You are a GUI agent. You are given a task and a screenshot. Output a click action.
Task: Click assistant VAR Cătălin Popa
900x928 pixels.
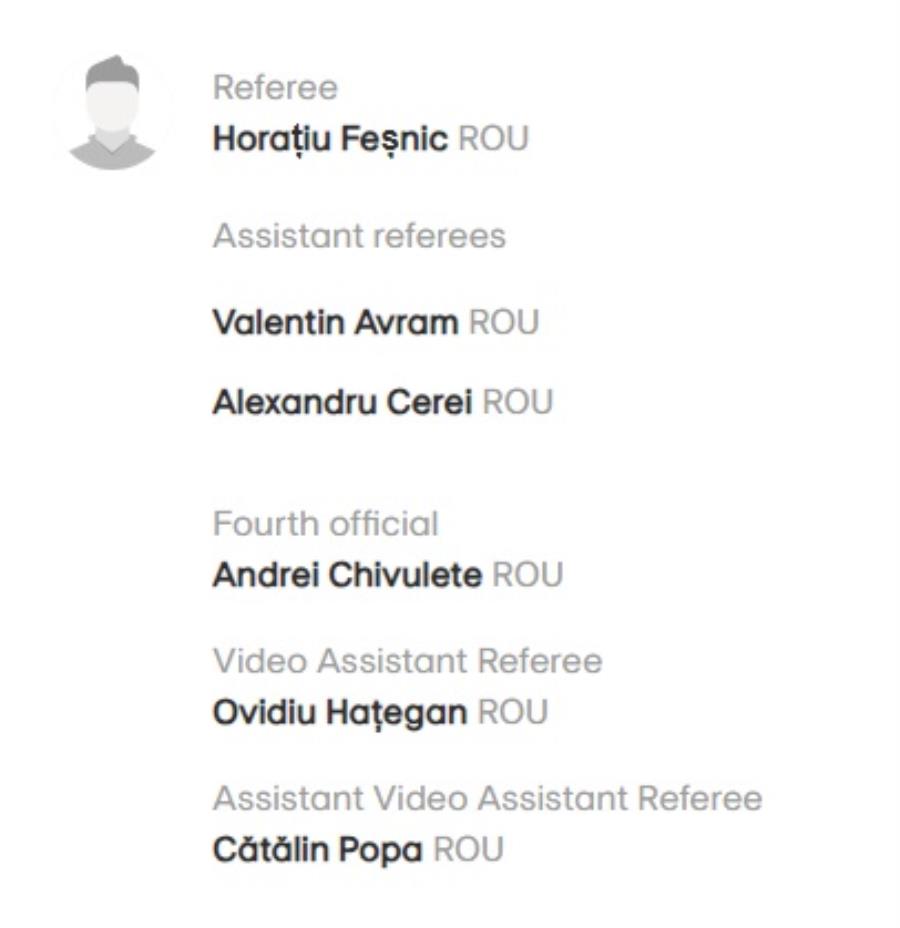[318, 852]
